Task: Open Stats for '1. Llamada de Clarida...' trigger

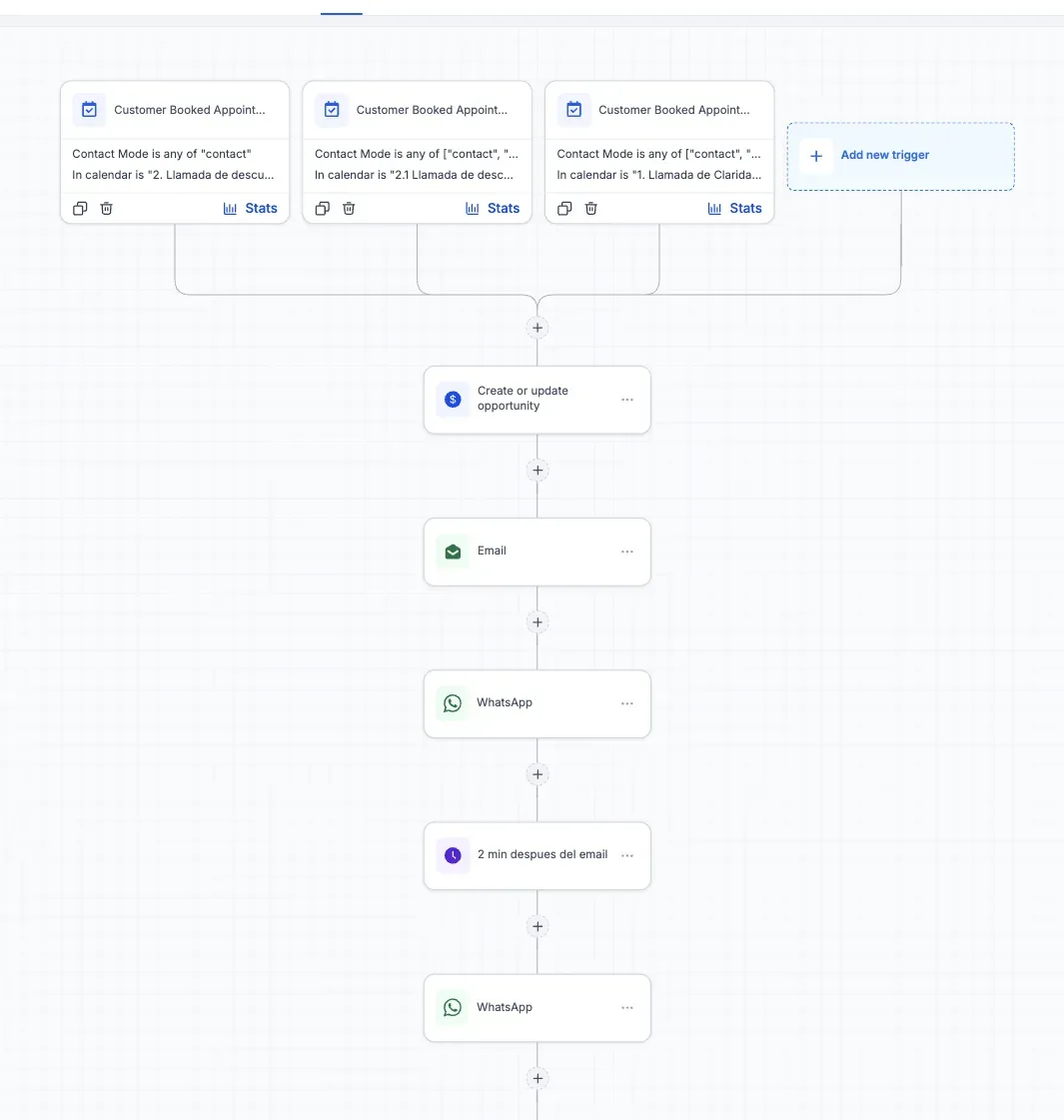Action: pos(734,209)
